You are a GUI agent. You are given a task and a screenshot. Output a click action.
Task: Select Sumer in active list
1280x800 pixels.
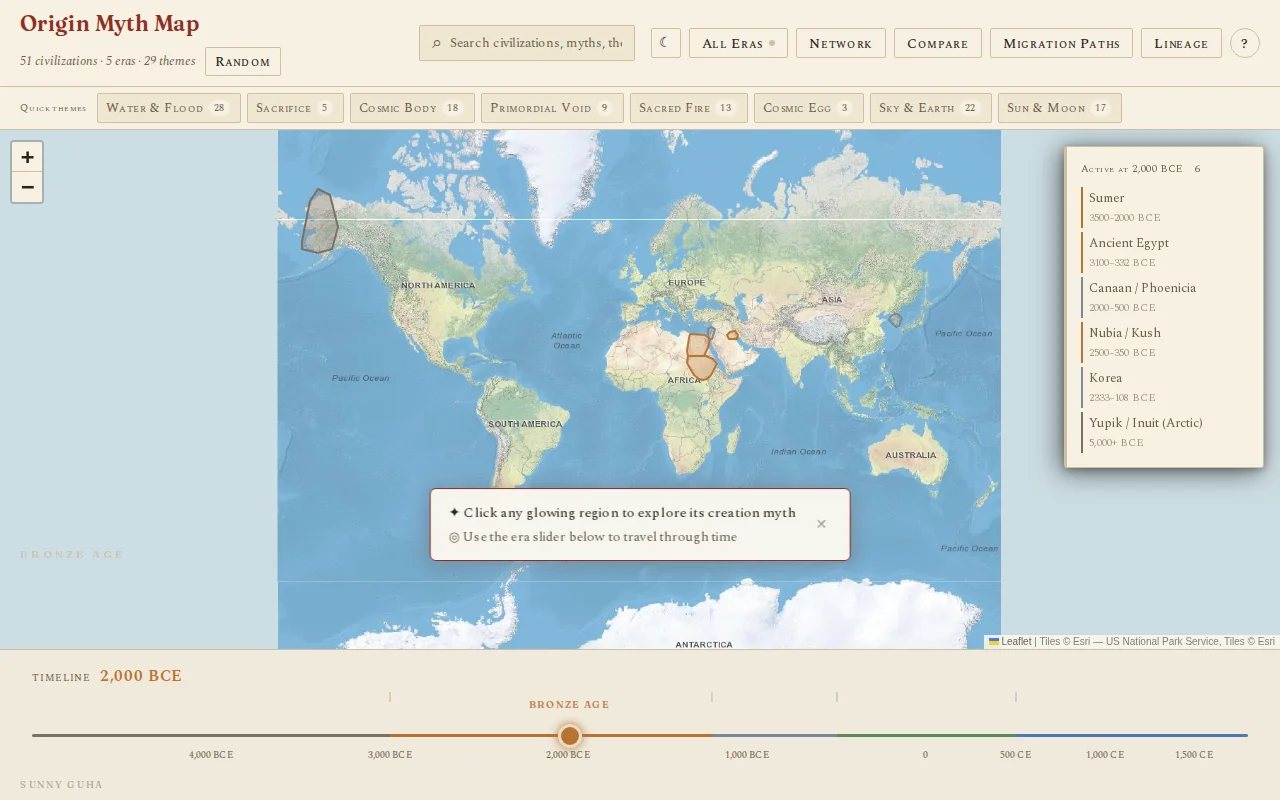click(1165, 207)
